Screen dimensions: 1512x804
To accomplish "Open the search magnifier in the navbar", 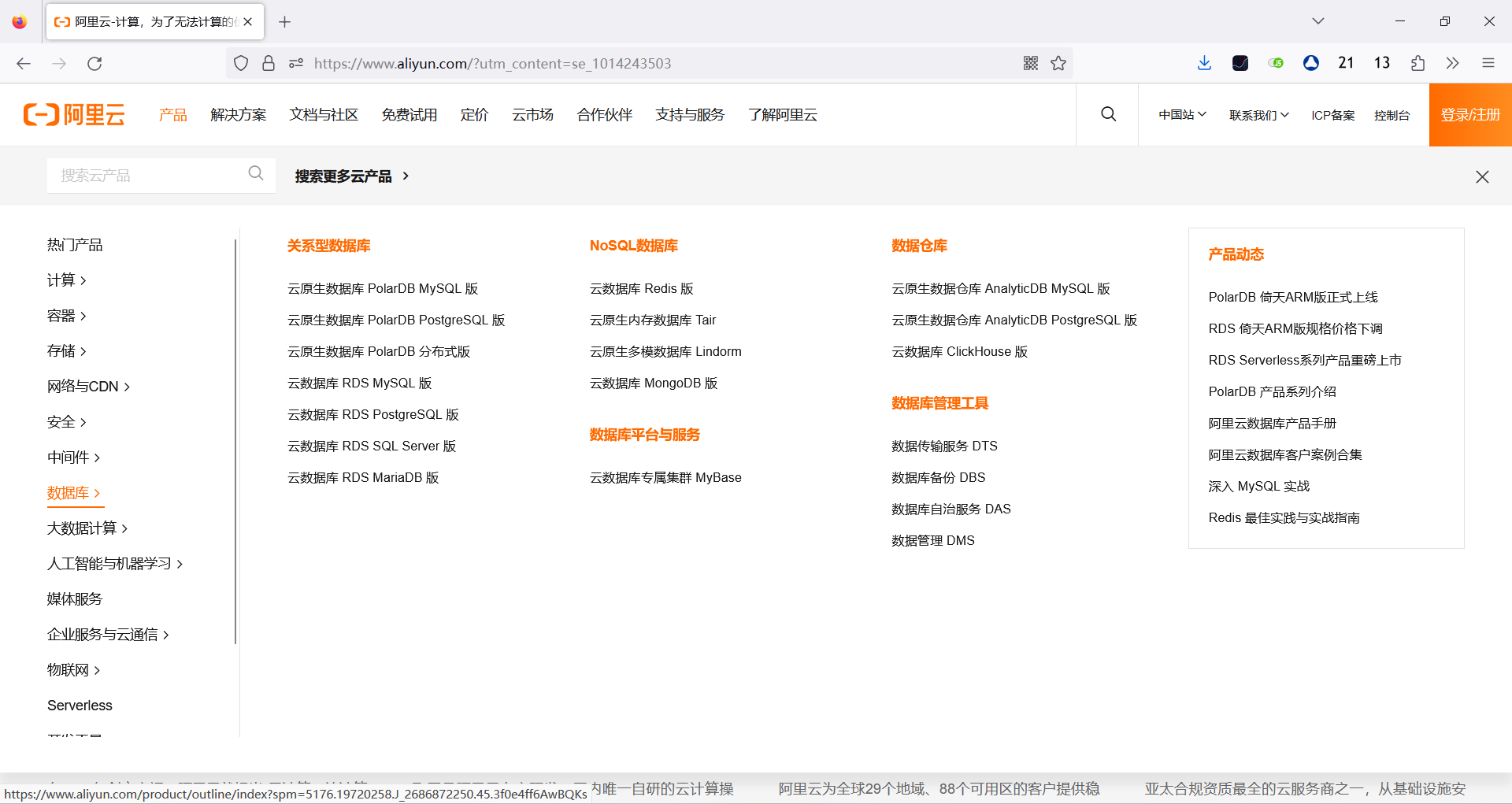I will point(1108,114).
